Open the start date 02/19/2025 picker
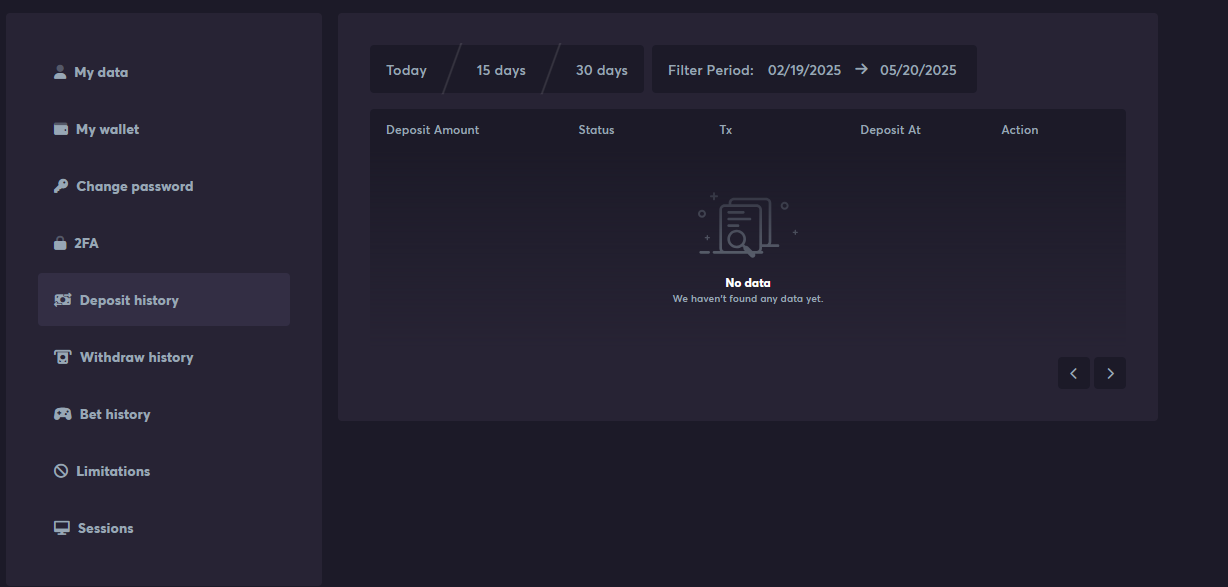 (804, 70)
